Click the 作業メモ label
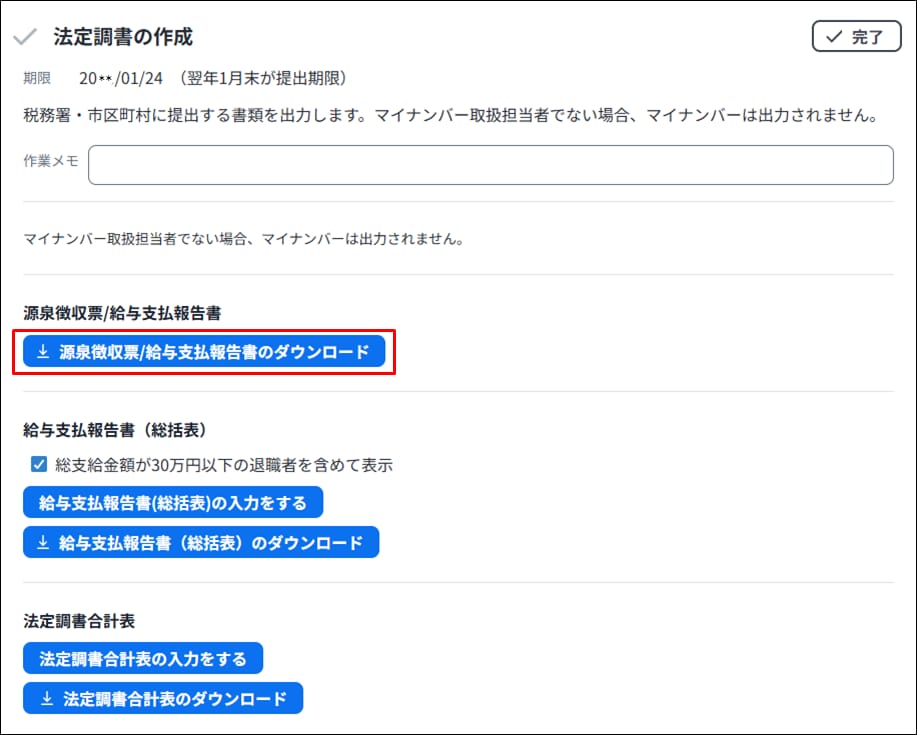917x735 pixels. [x=51, y=161]
